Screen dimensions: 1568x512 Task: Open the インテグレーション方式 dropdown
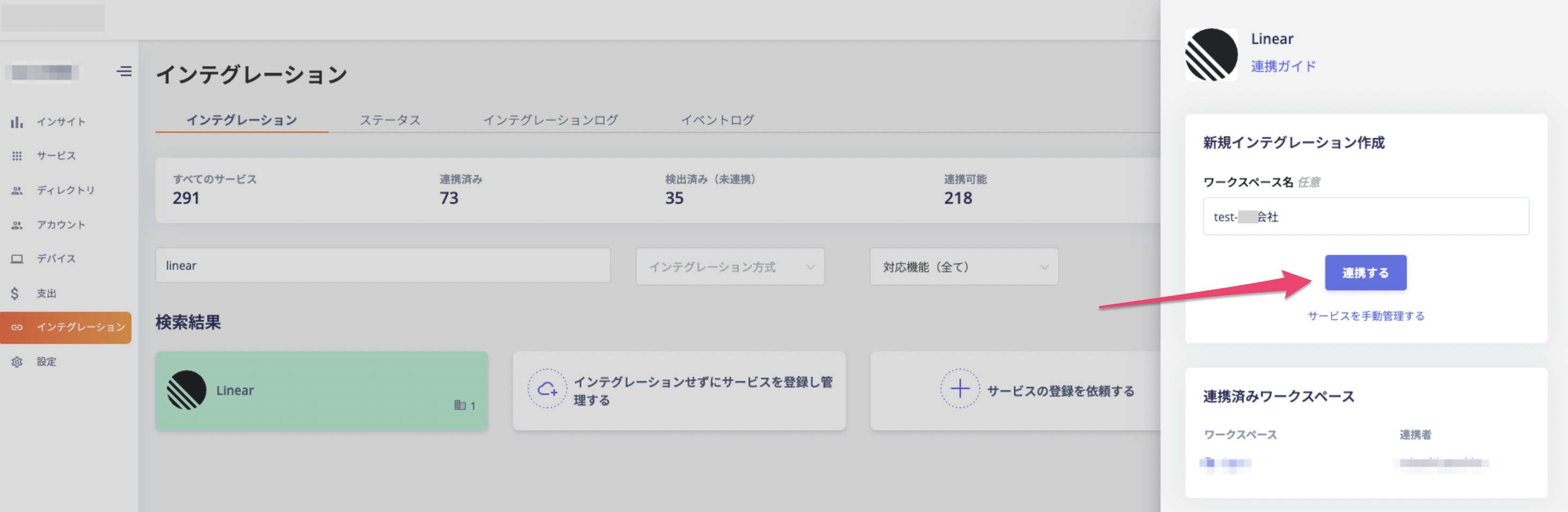[x=730, y=267]
